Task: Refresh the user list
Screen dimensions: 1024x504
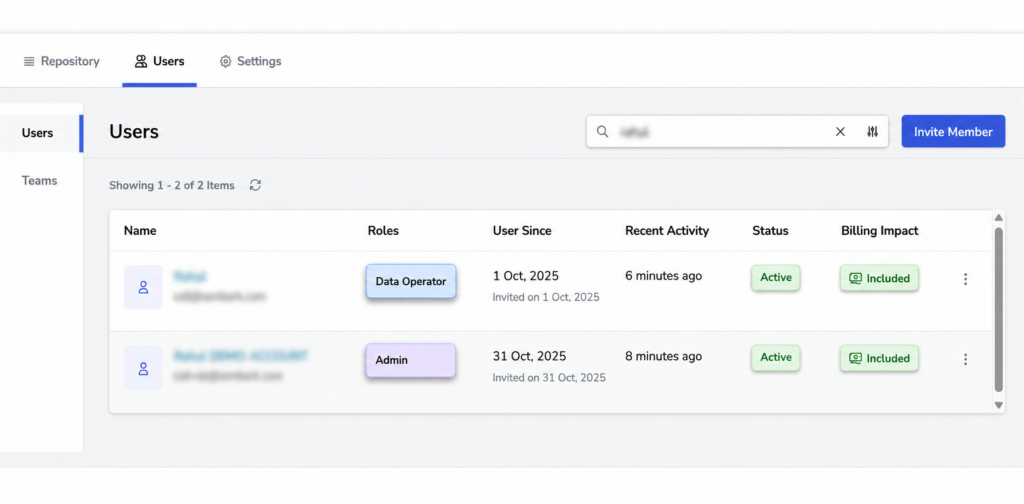Action: (x=255, y=185)
